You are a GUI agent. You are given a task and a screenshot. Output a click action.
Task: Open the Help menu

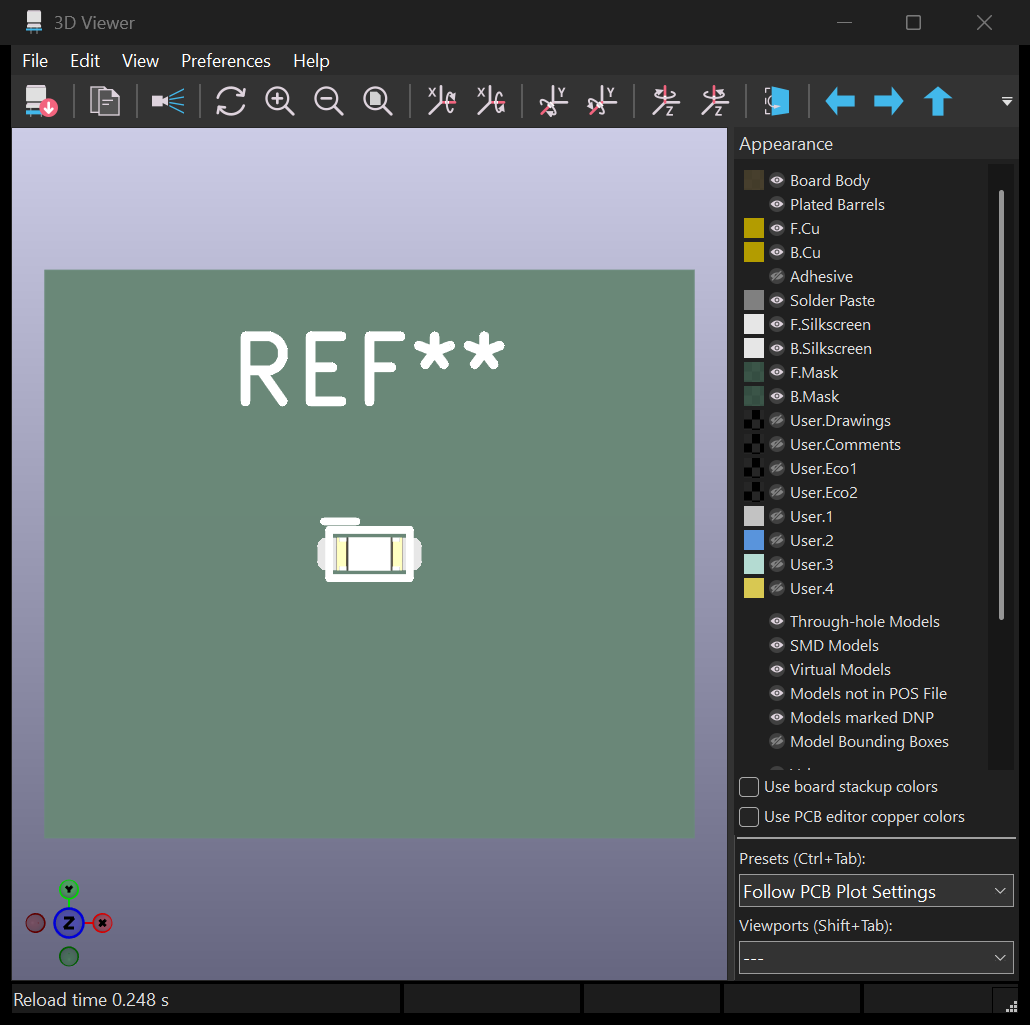coord(311,61)
